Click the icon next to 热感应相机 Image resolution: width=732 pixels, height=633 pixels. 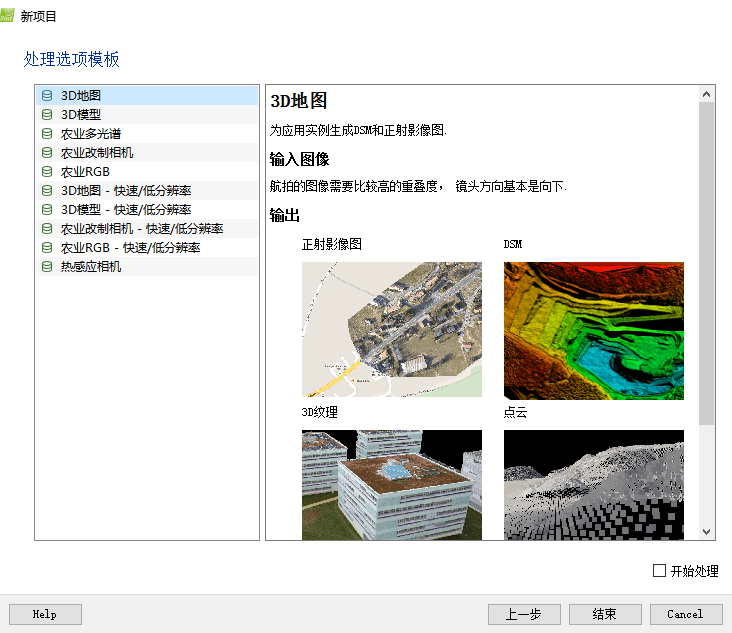click(x=47, y=267)
